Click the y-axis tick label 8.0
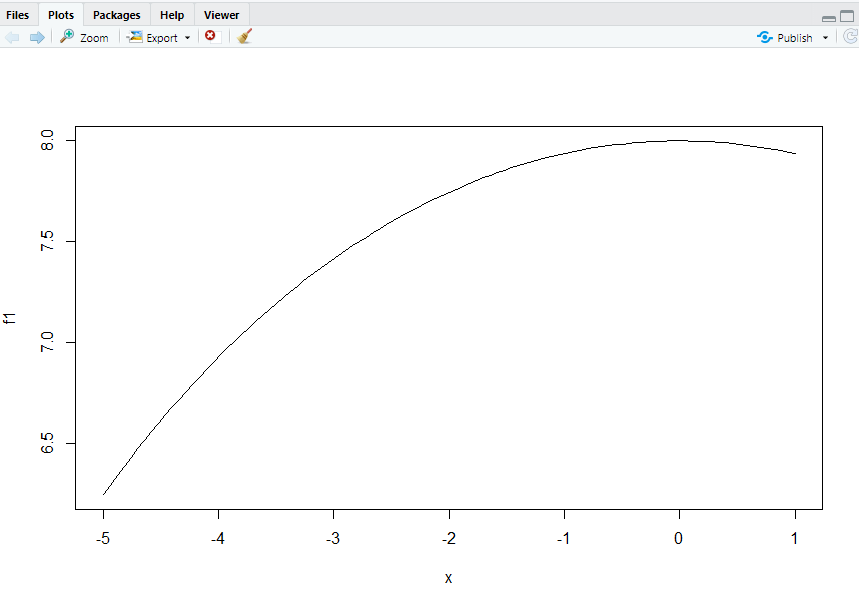The width and height of the screenshot is (859, 595). (47, 140)
